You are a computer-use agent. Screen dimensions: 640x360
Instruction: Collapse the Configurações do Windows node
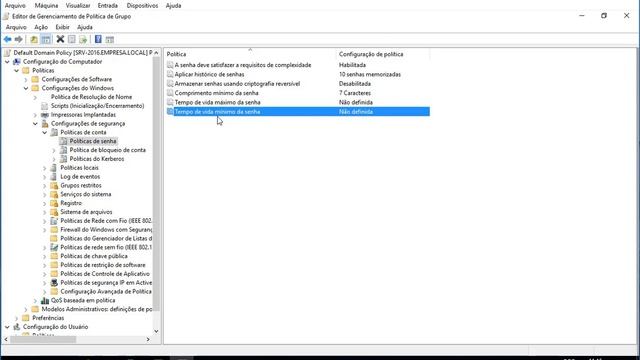click(26, 88)
